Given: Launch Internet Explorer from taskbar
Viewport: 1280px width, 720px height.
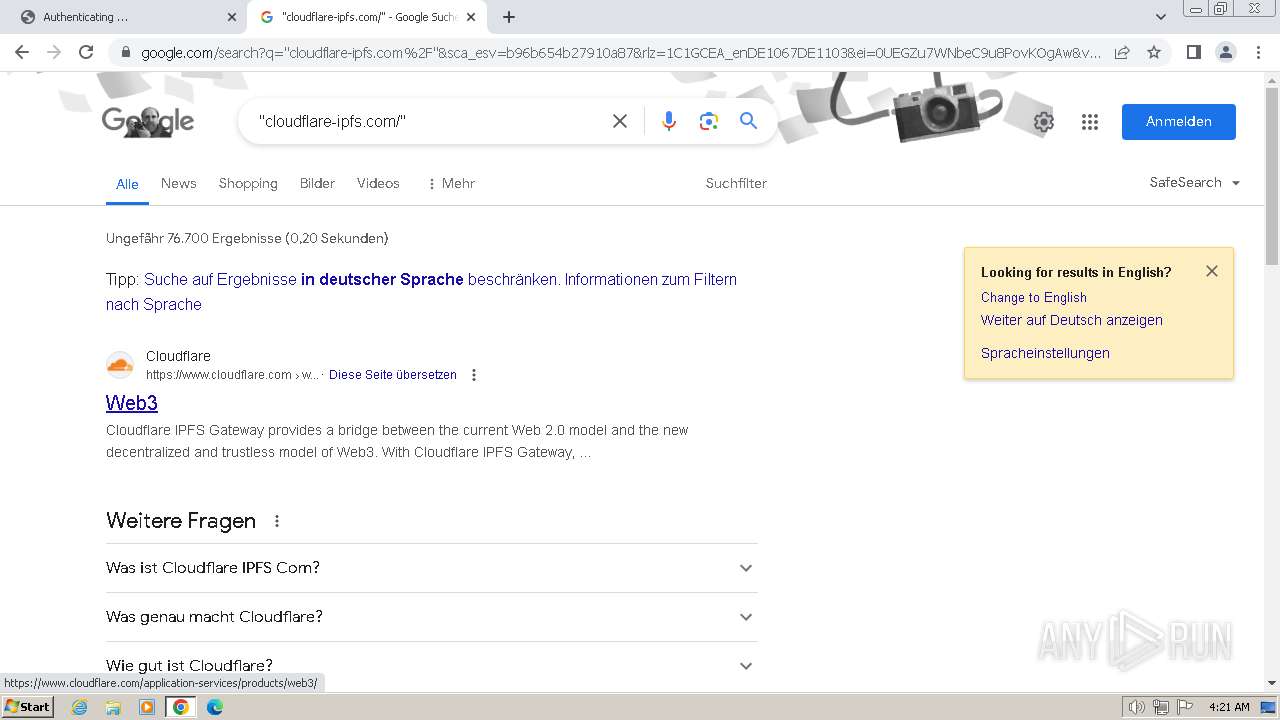Looking at the screenshot, I should (x=80, y=707).
